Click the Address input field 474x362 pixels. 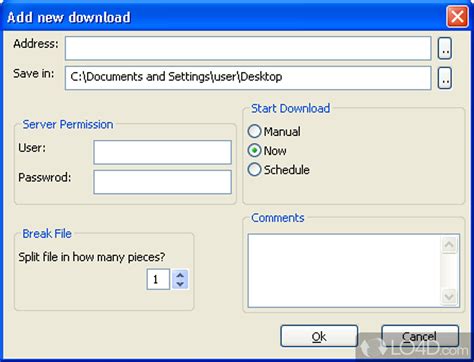(x=248, y=48)
